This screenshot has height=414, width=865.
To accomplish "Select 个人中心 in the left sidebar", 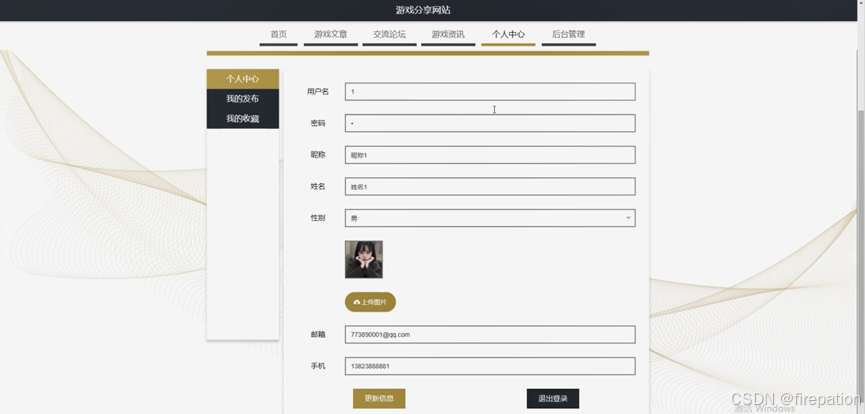I will tap(243, 79).
